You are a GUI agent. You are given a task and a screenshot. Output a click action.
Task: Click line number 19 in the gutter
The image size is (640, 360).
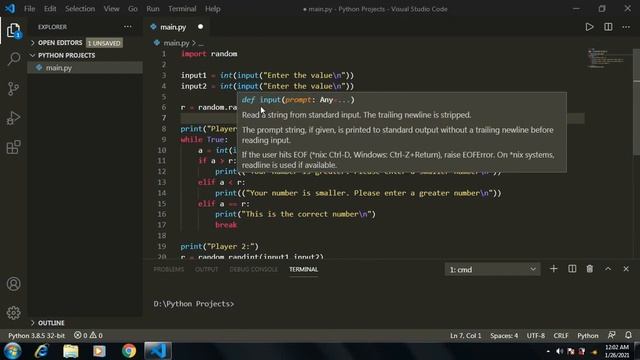coord(162,247)
